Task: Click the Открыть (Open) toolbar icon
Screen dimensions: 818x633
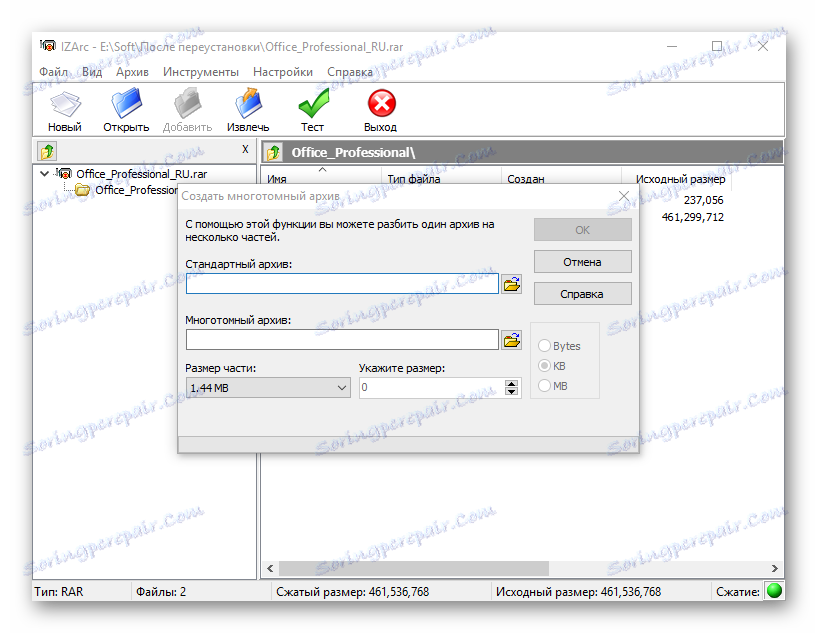Action: pyautogui.click(x=126, y=103)
